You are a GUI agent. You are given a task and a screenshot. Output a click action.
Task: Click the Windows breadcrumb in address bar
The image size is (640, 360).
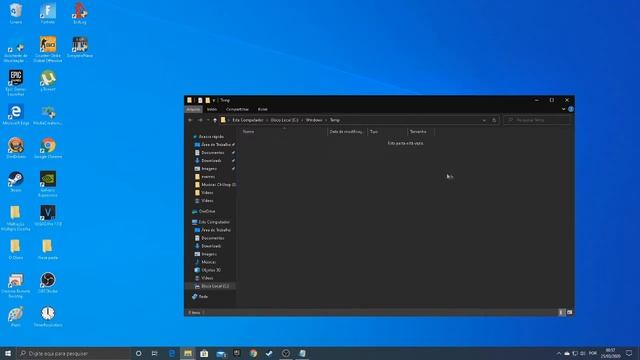(314, 120)
